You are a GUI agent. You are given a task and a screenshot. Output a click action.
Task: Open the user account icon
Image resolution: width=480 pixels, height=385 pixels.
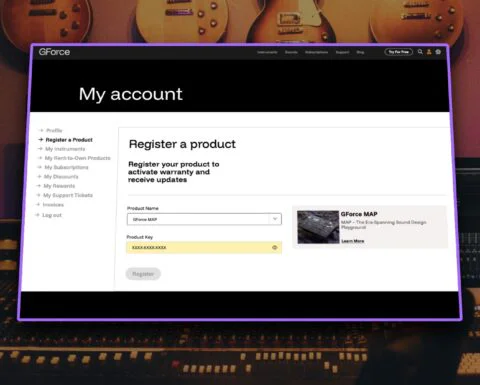click(x=429, y=52)
